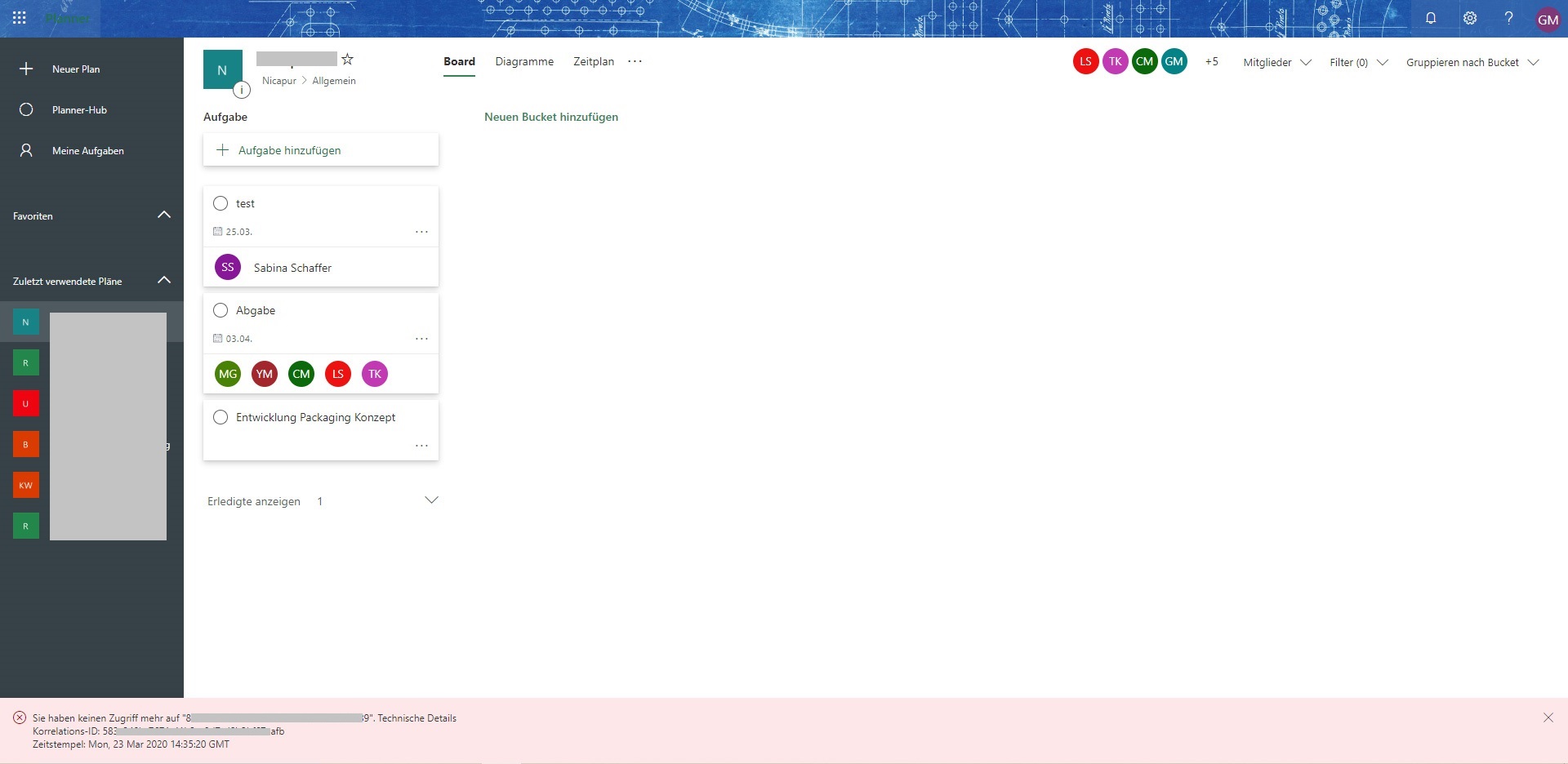Click Aufgabe hinzufügen
The height and width of the screenshot is (764, 1568).
(x=321, y=150)
